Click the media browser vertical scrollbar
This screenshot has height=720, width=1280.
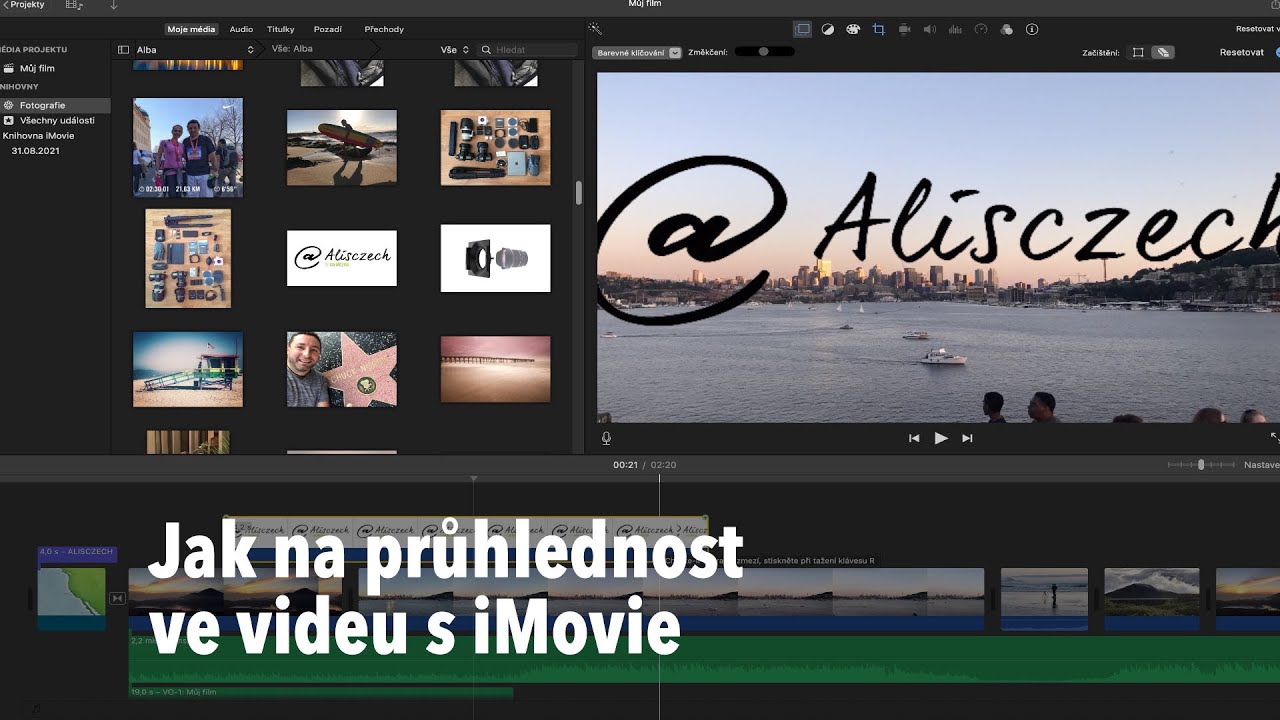click(x=578, y=194)
